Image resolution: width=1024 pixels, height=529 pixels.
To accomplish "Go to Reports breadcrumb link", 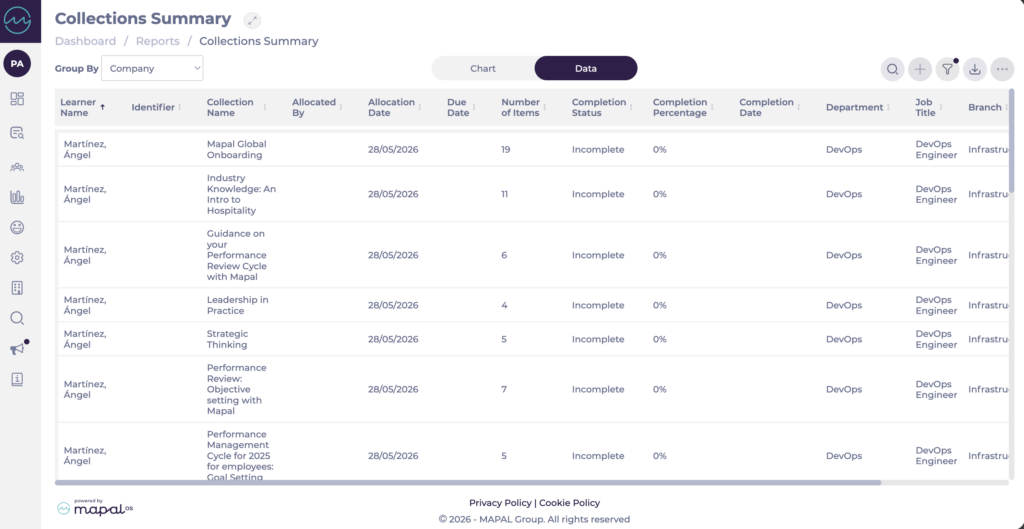I will pyautogui.click(x=157, y=41).
